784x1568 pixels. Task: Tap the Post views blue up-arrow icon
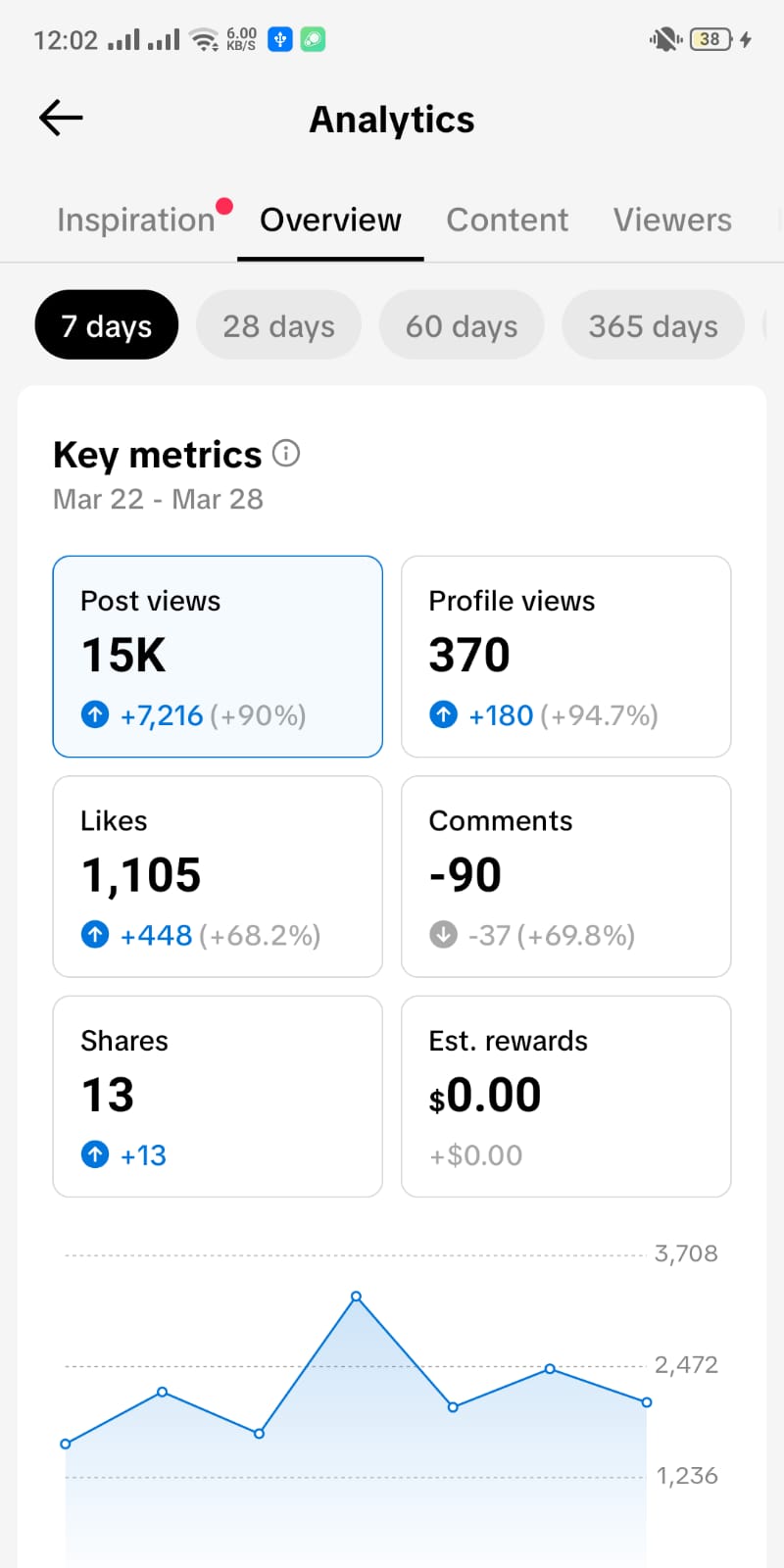point(95,714)
